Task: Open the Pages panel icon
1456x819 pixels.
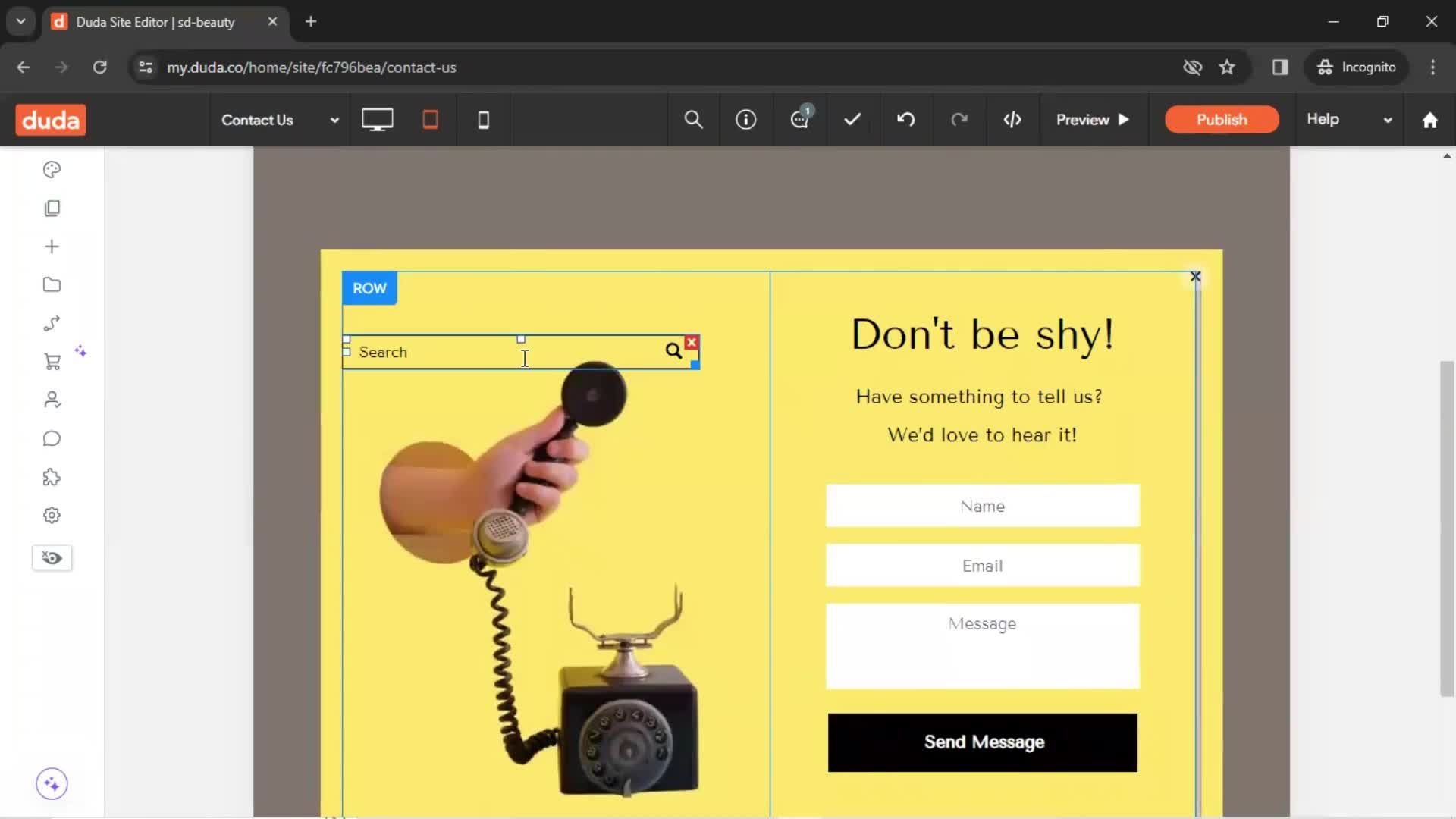Action: (52, 209)
